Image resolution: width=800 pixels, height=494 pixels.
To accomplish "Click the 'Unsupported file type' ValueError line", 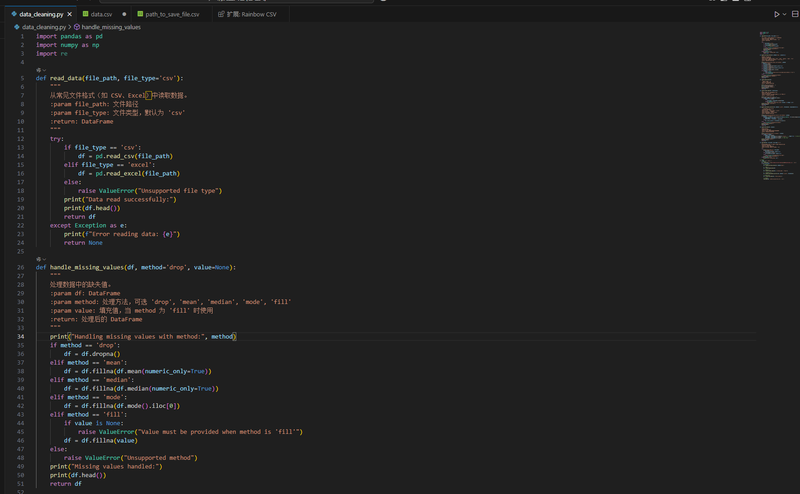I will click(x=150, y=191).
